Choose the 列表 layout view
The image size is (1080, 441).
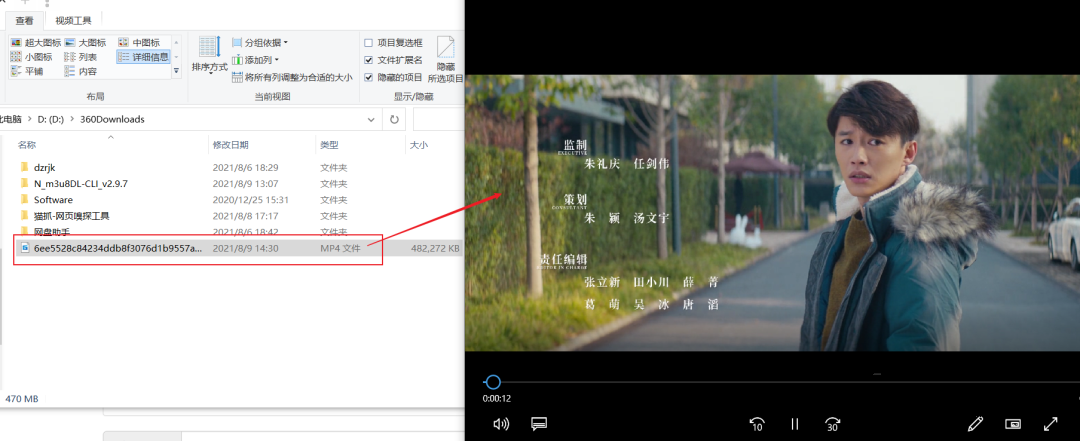tap(81, 57)
